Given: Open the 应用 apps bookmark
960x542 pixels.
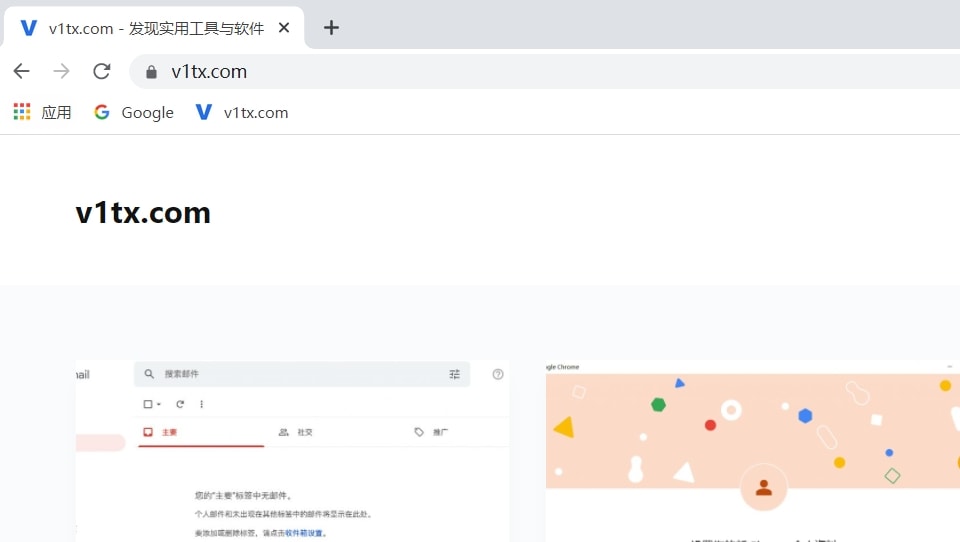Looking at the screenshot, I should coord(43,112).
